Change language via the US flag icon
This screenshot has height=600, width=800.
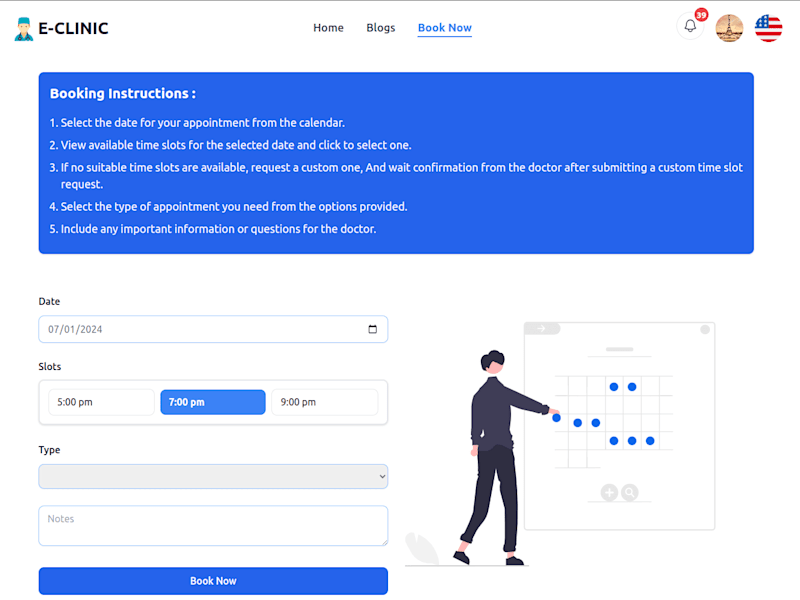768,28
